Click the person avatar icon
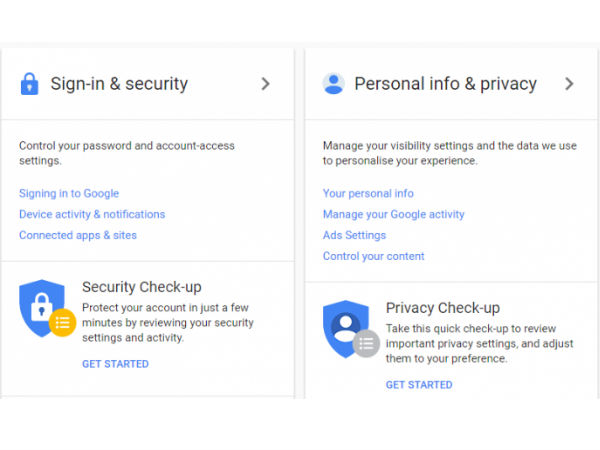Viewport: 600px width, 450px height. [x=333, y=84]
